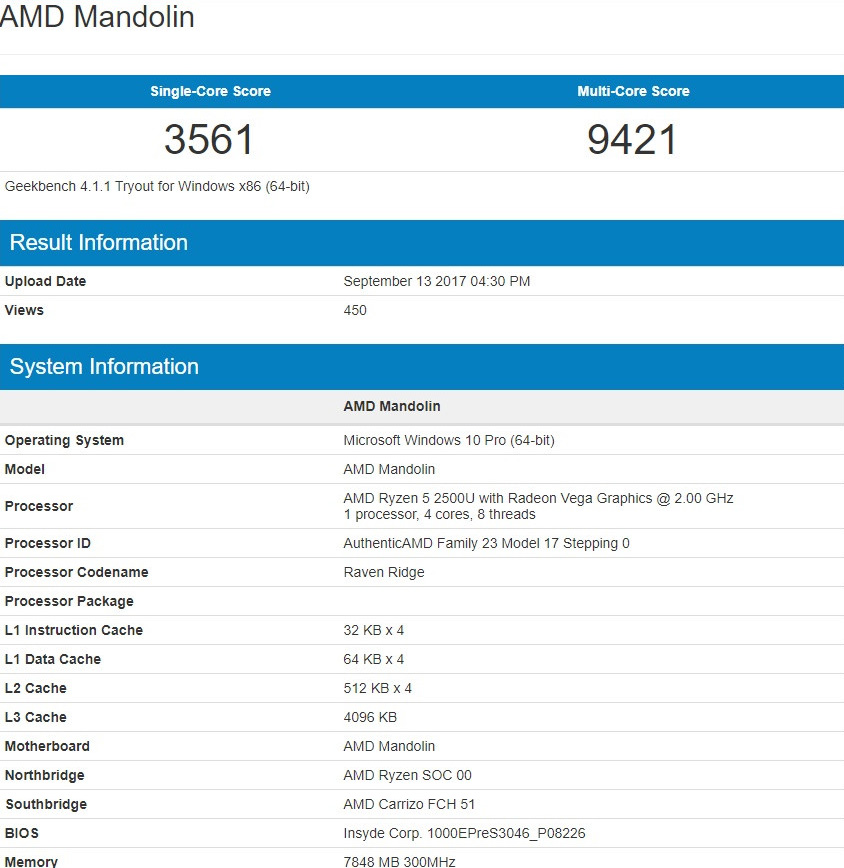Select the "Processor ID" row label
This screenshot has height=868, width=844.
[48, 543]
